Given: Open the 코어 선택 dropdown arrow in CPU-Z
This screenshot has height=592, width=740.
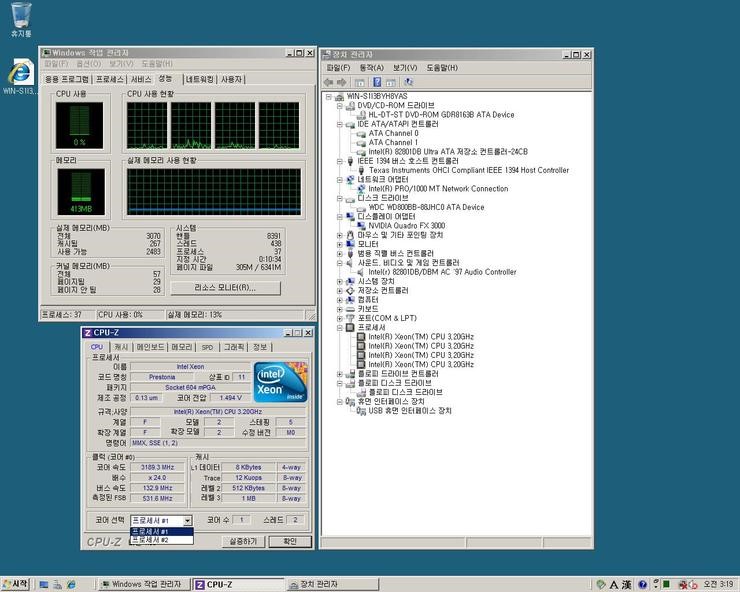Looking at the screenshot, I should pyautogui.click(x=187, y=520).
